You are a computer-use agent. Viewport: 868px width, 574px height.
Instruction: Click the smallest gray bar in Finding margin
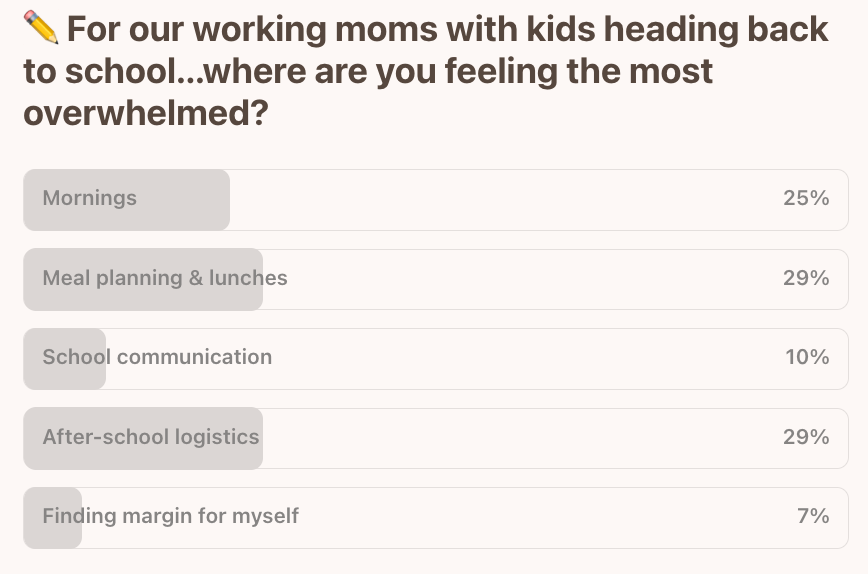click(x=53, y=518)
